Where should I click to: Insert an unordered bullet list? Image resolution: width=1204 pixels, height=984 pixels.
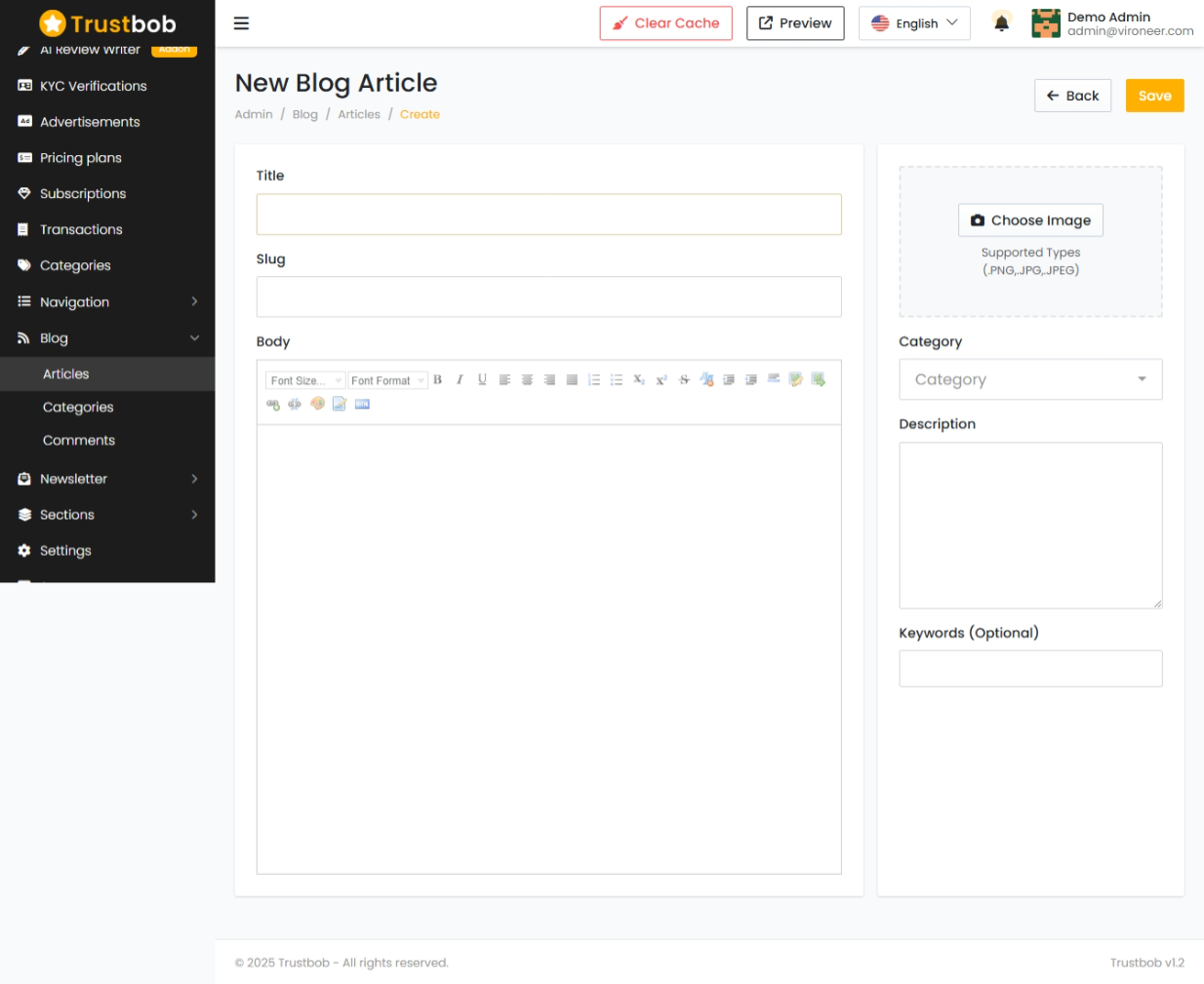pyautogui.click(x=617, y=379)
